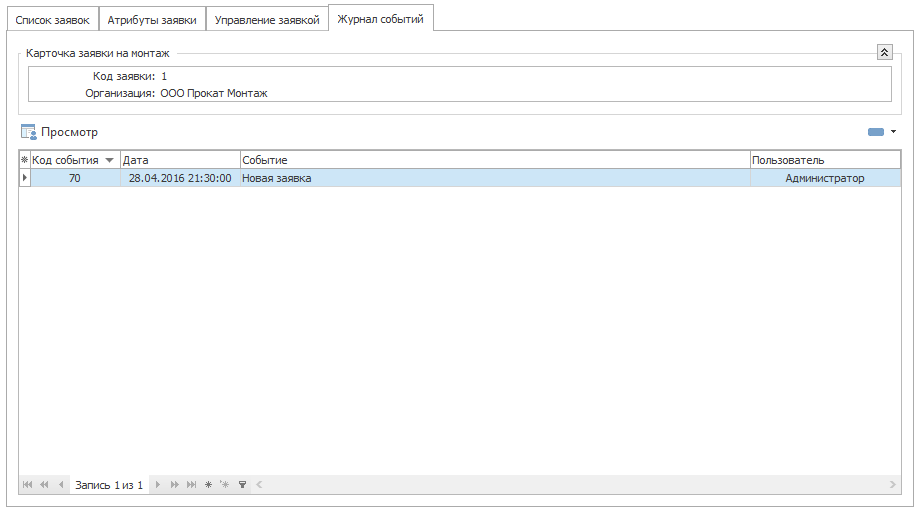Screen dimensions: 919x511
Task: Click horizontal scrollbar right arrow
Action: 893,485
